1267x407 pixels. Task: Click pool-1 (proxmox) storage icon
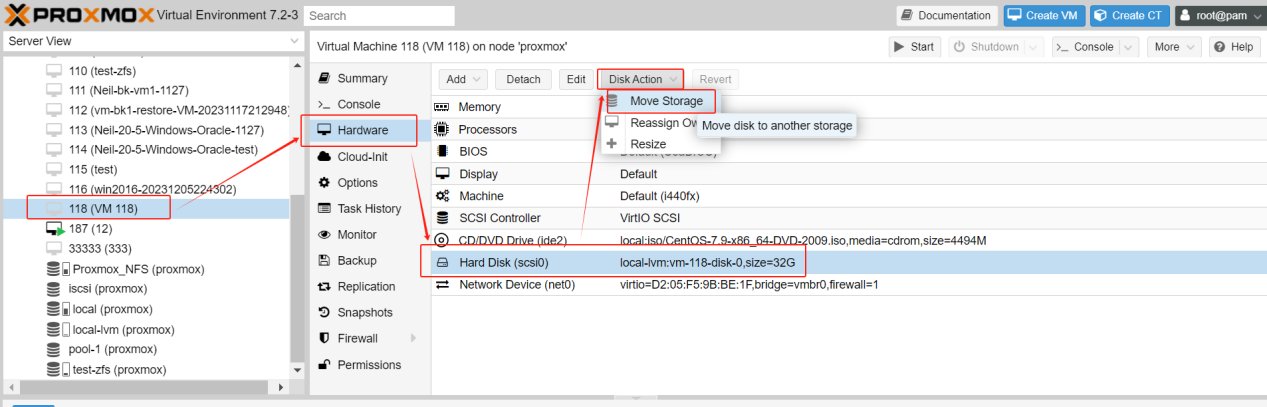tap(56, 349)
